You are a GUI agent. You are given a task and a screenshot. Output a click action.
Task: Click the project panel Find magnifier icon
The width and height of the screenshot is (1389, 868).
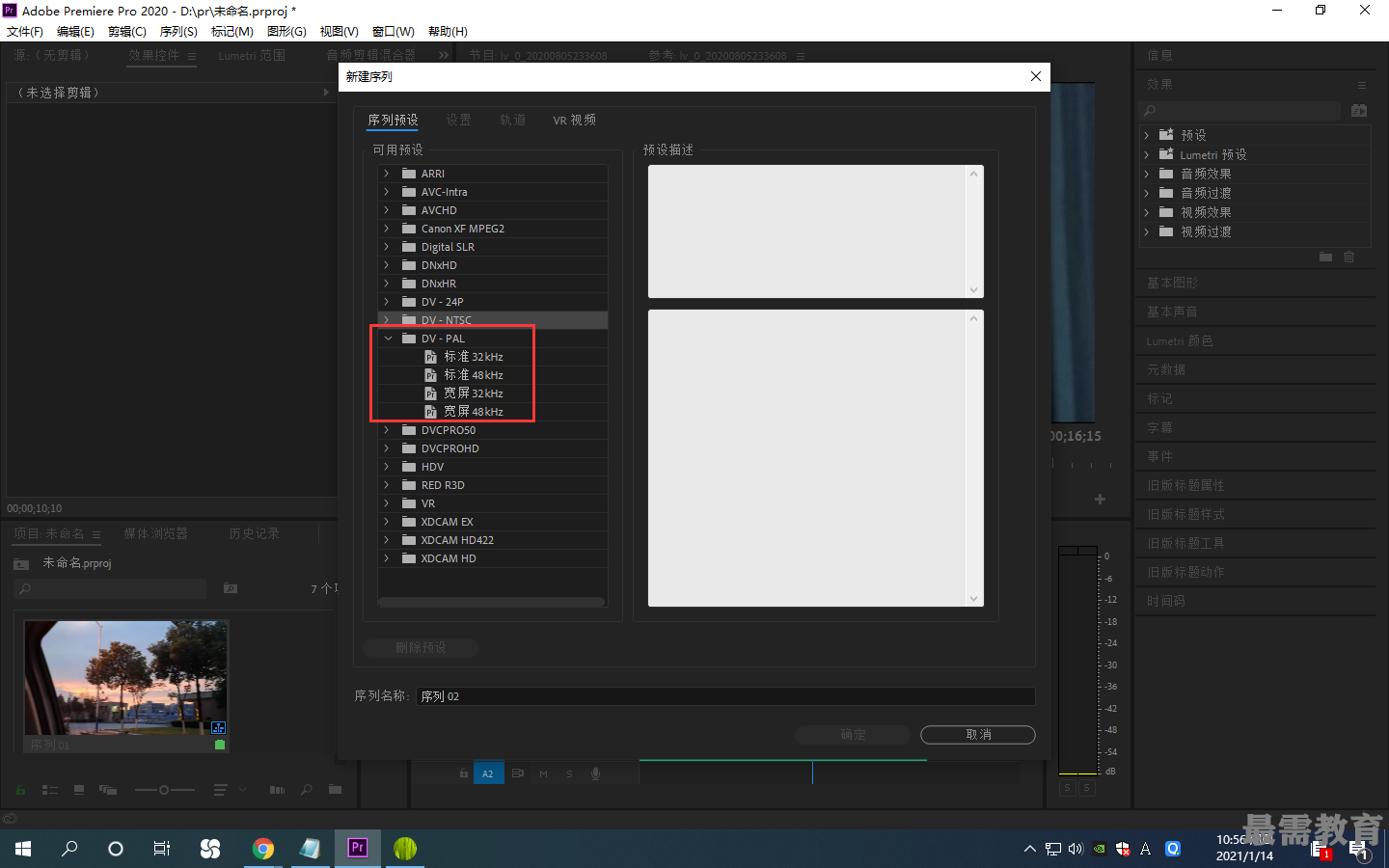tap(307, 790)
